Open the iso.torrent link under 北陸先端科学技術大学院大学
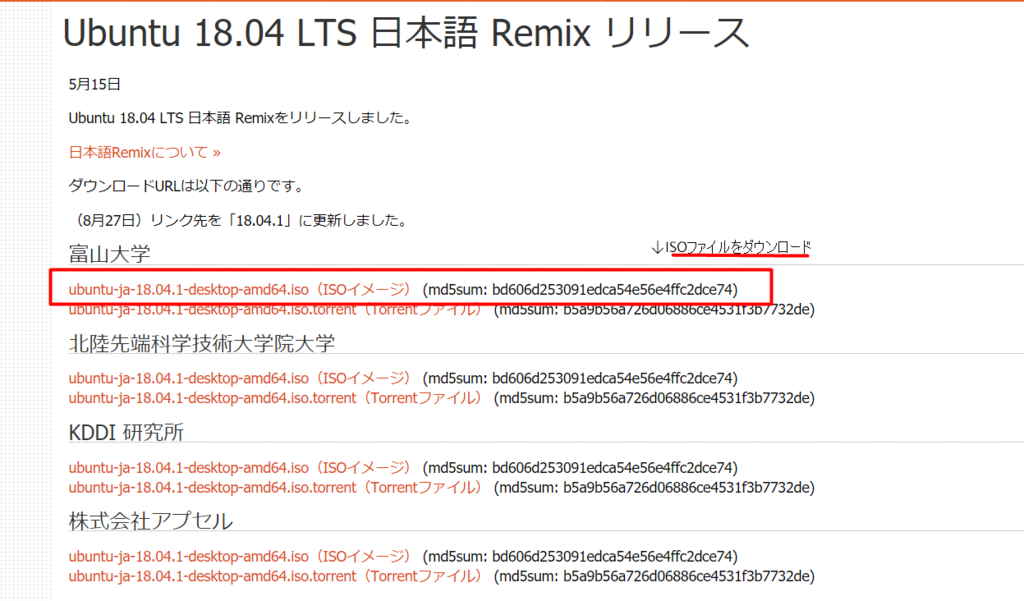The width and height of the screenshot is (1024, 601). (x=275, y=398)
